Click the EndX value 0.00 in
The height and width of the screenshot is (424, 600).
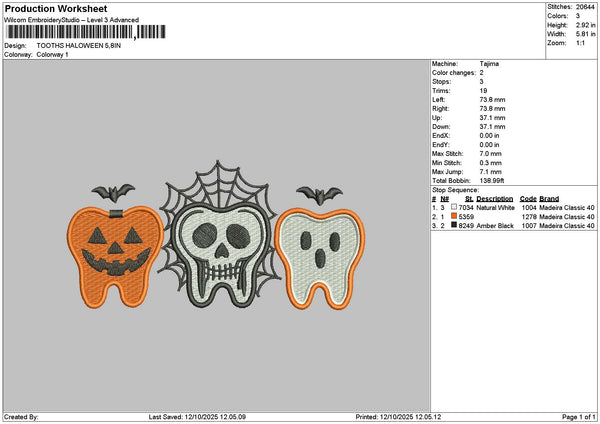coord(489,136)
